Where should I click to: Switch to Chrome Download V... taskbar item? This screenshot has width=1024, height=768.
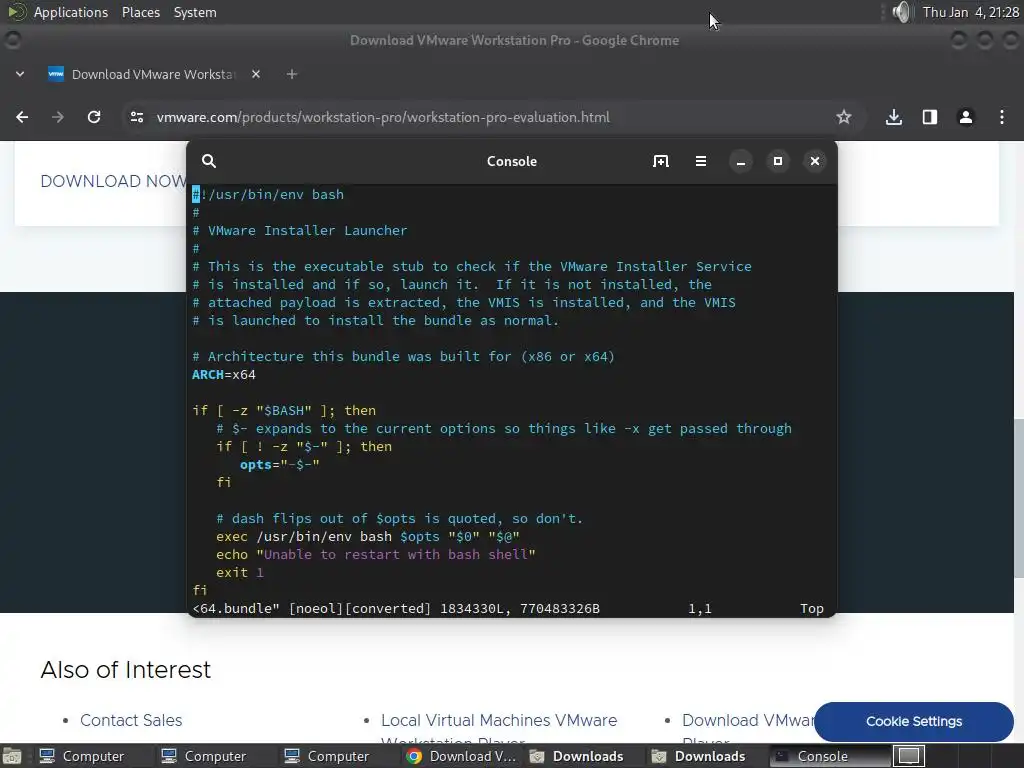tap(461, 756)
